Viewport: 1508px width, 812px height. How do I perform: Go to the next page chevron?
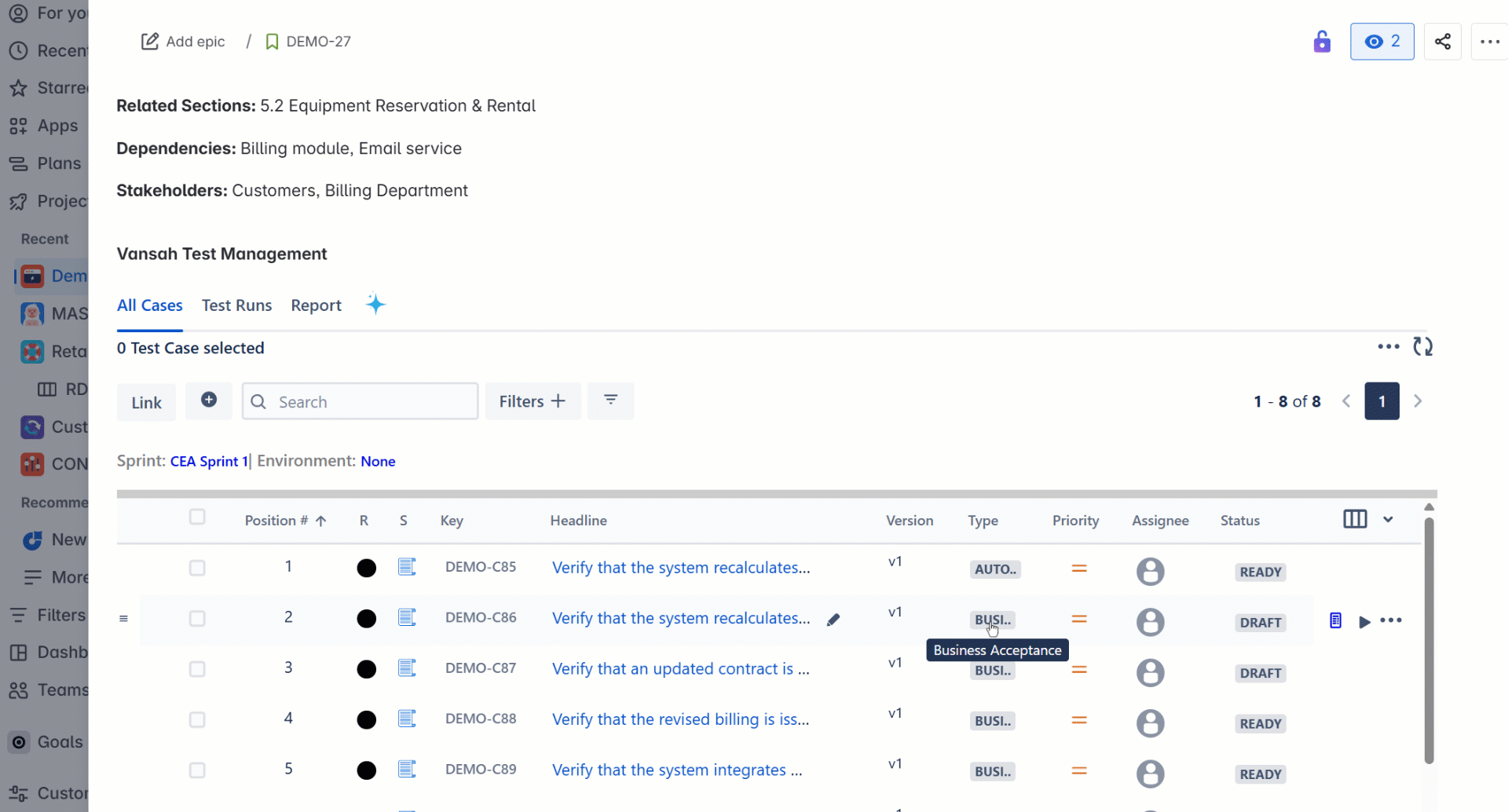tap(1418, 401)
